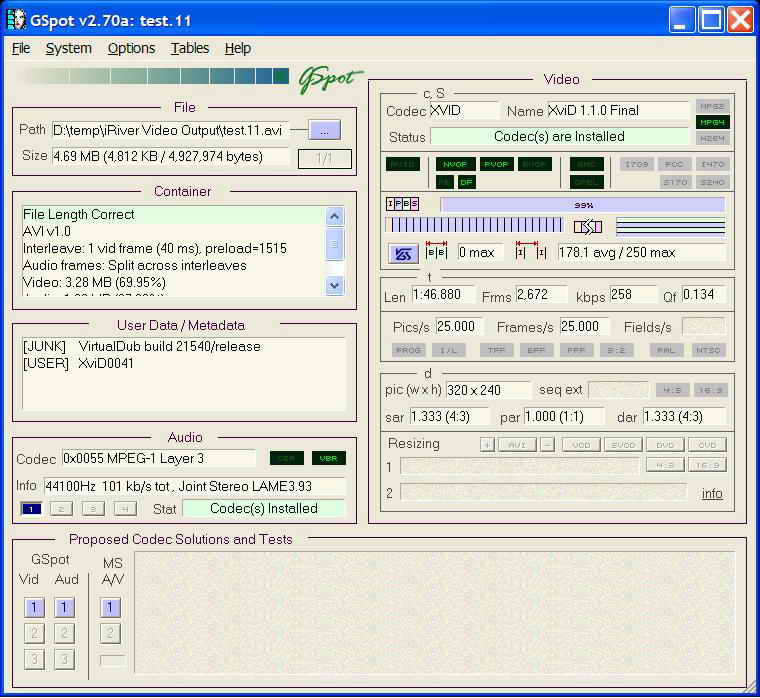Click the NVOP indicator in Video panel
This screenshot has height=698, width=760.
pos(455,164)
